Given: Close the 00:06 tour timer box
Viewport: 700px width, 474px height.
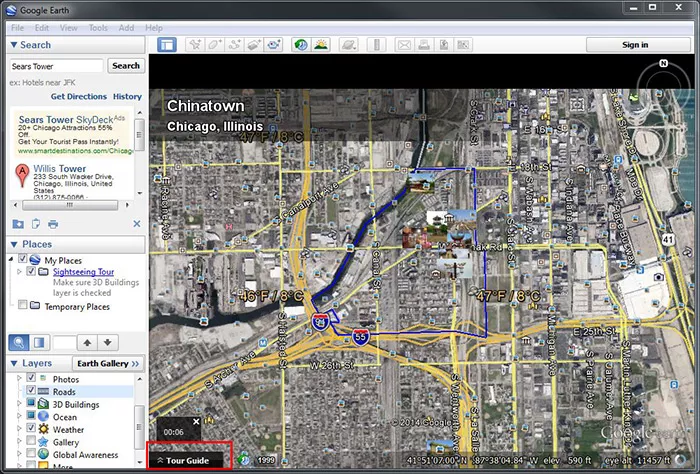Looking at the screenshot, I should coord(196,421).
